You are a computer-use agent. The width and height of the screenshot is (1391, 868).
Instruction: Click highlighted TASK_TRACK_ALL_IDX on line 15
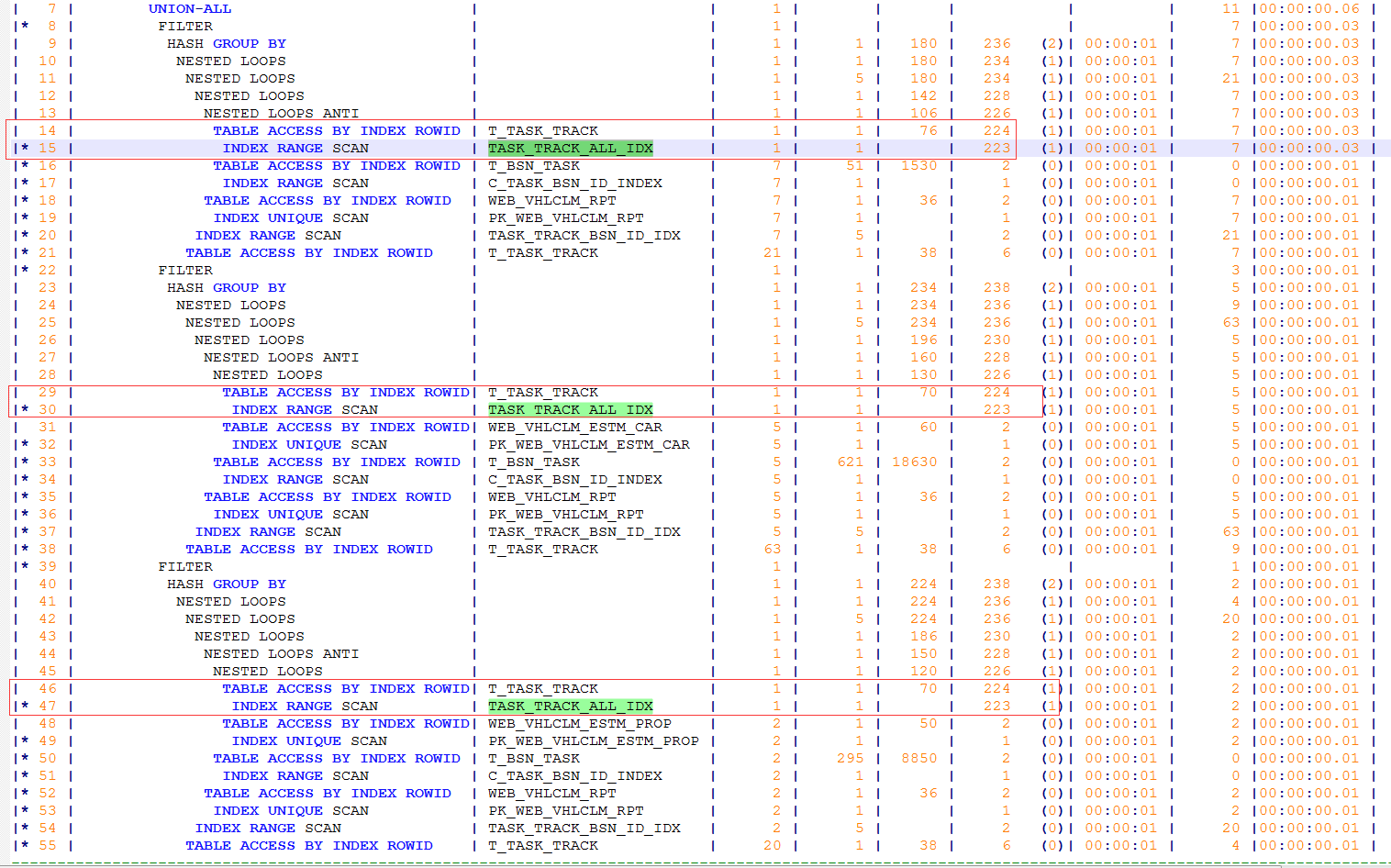coord(571,149)
